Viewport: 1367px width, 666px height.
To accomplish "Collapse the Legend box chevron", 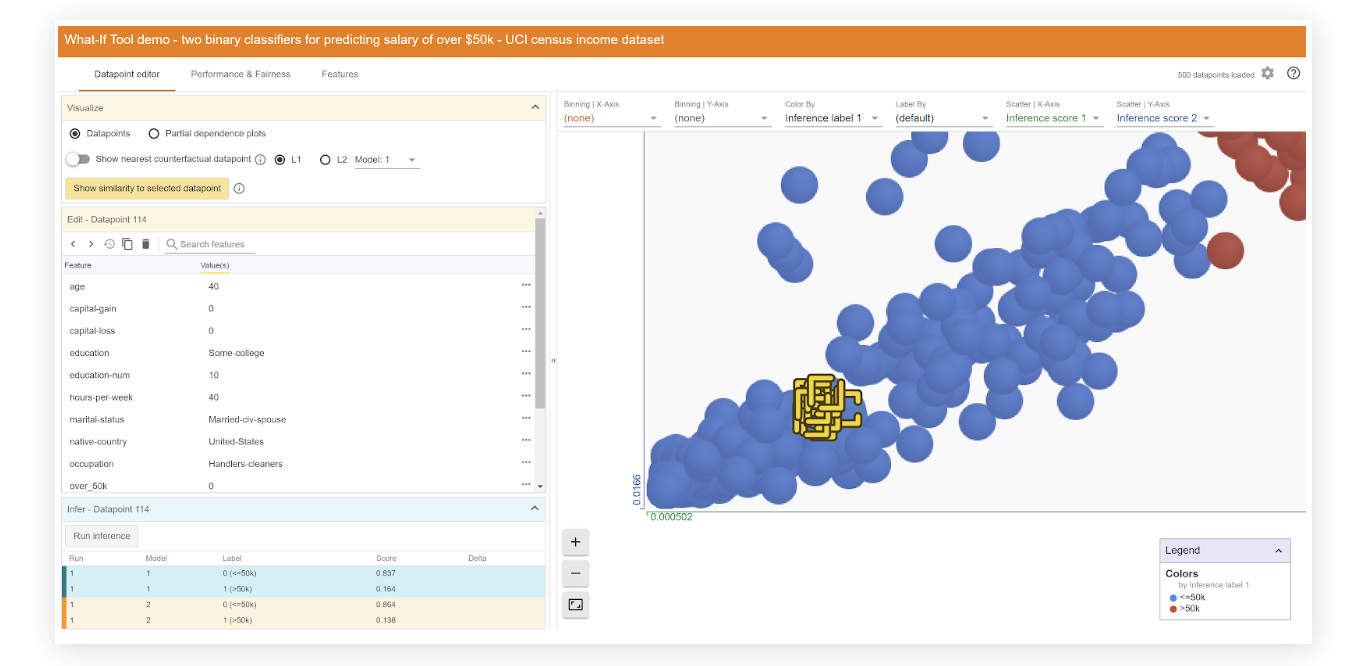I will (x=1277, y=550).
